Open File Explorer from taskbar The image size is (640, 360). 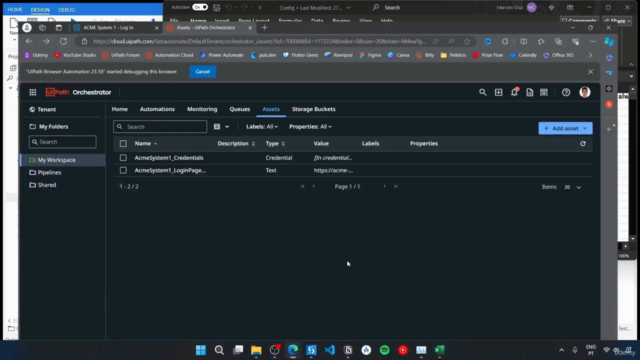(256, 350)
